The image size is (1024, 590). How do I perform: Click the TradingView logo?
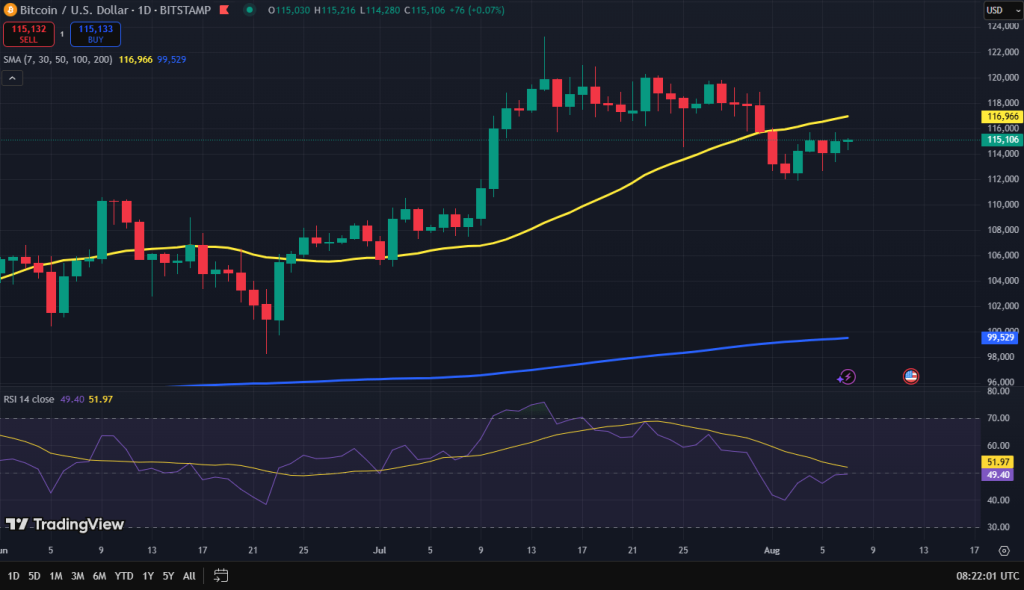[64, 524]
